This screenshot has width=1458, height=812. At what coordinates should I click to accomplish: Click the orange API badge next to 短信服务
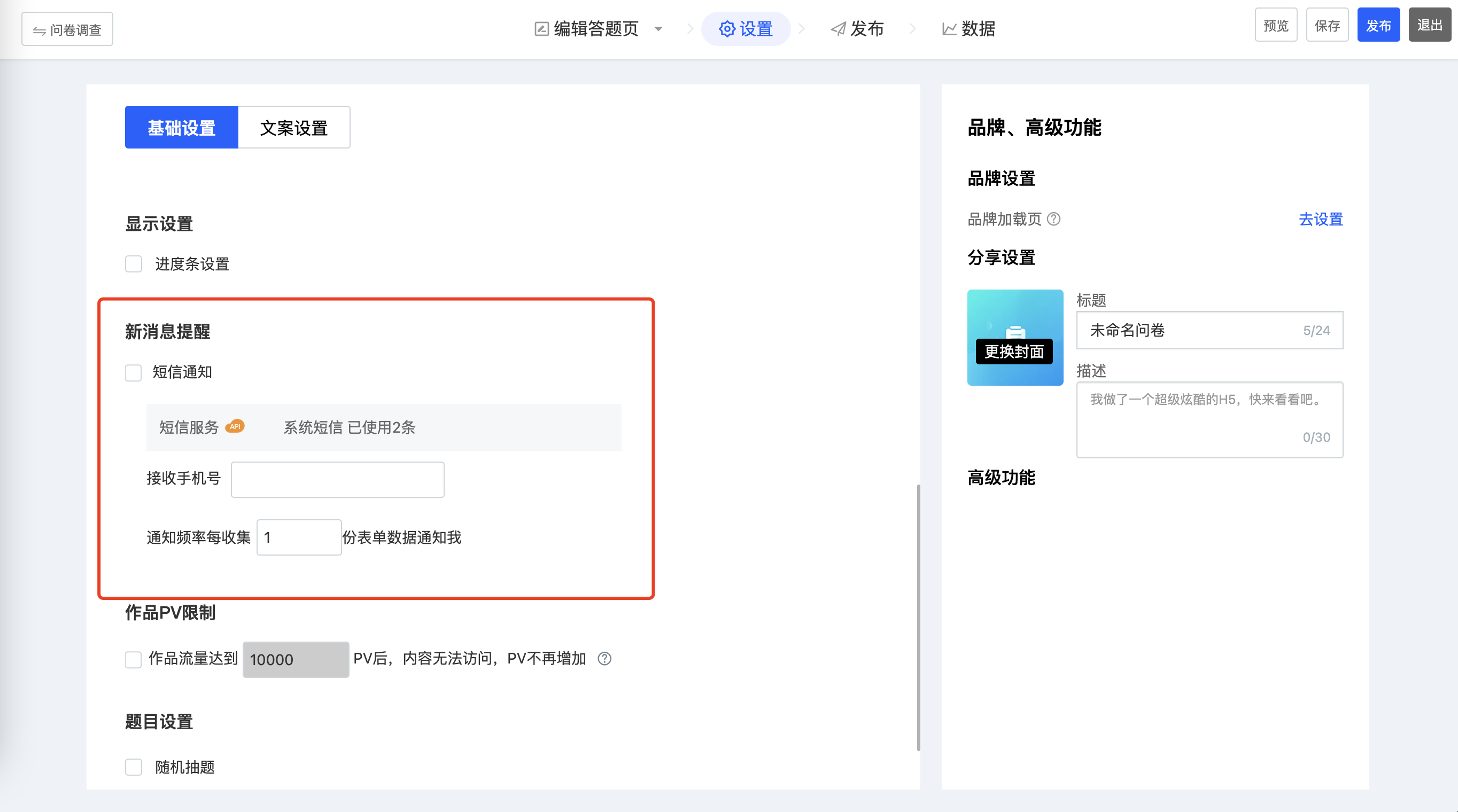pos(235,426)
